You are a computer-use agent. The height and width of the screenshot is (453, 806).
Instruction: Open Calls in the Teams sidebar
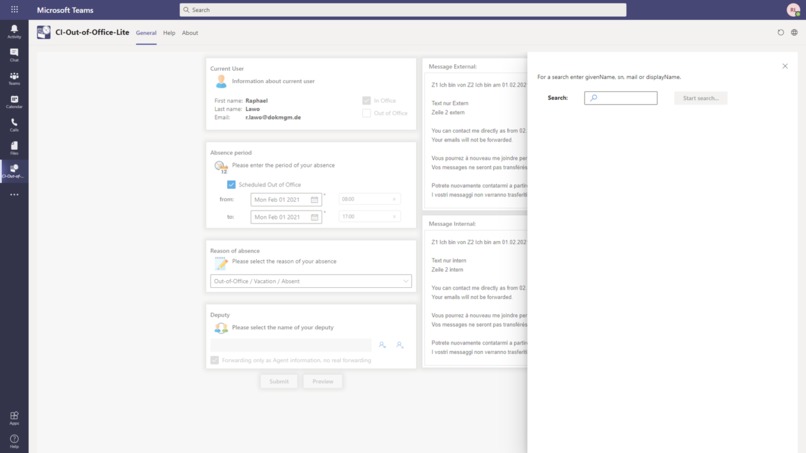14,125
